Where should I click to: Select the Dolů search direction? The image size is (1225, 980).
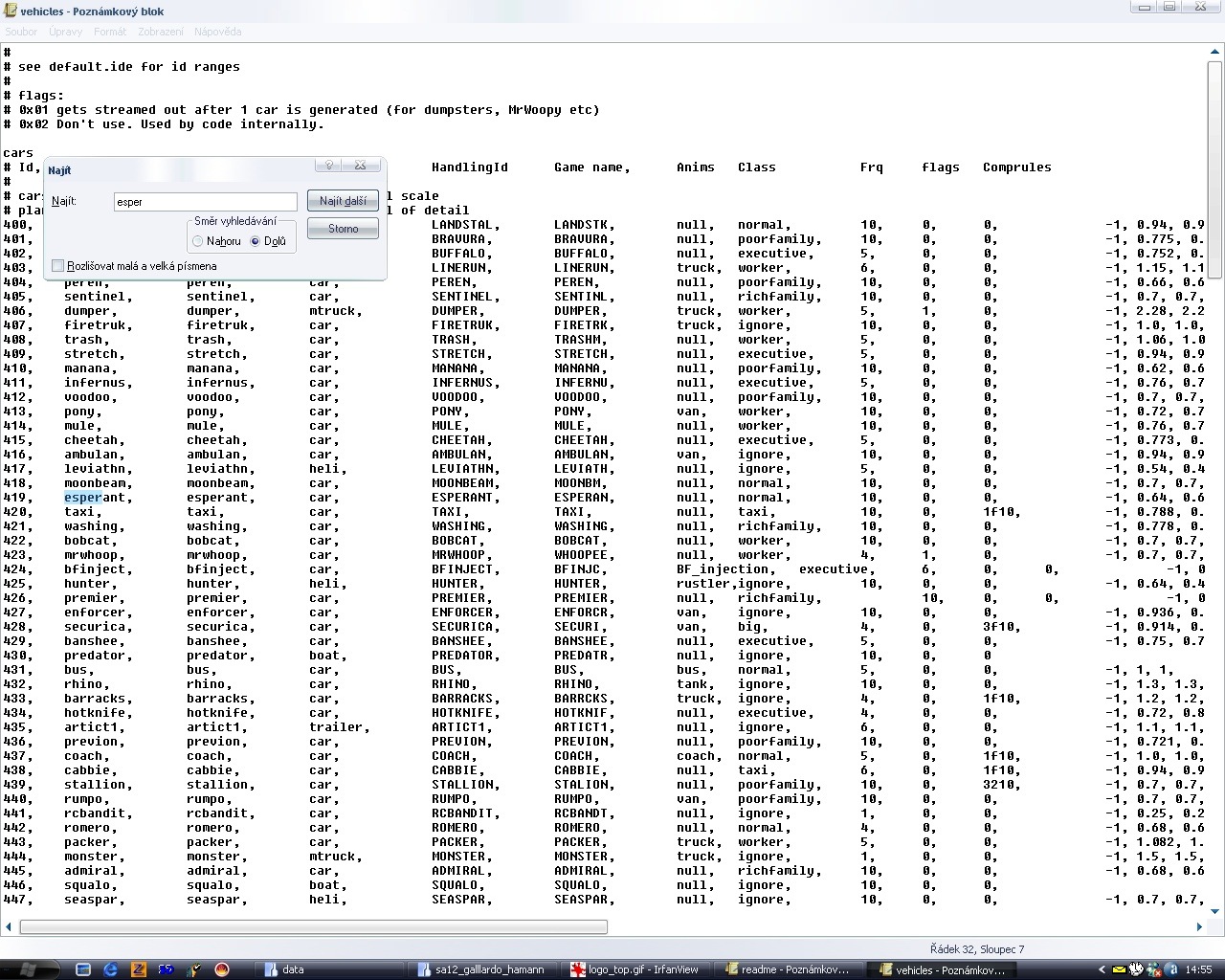[x=256, y=241]
